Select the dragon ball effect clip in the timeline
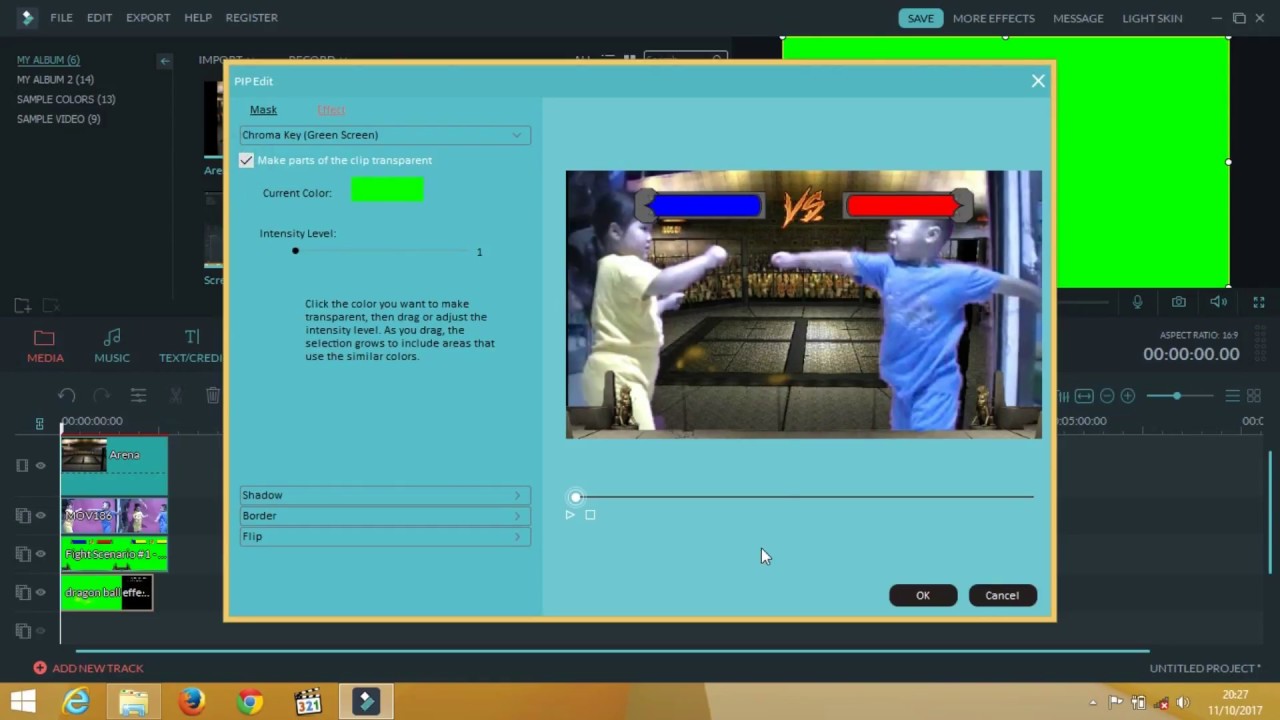This screenshot has width=1280, height=720. [x=107, y=592]
